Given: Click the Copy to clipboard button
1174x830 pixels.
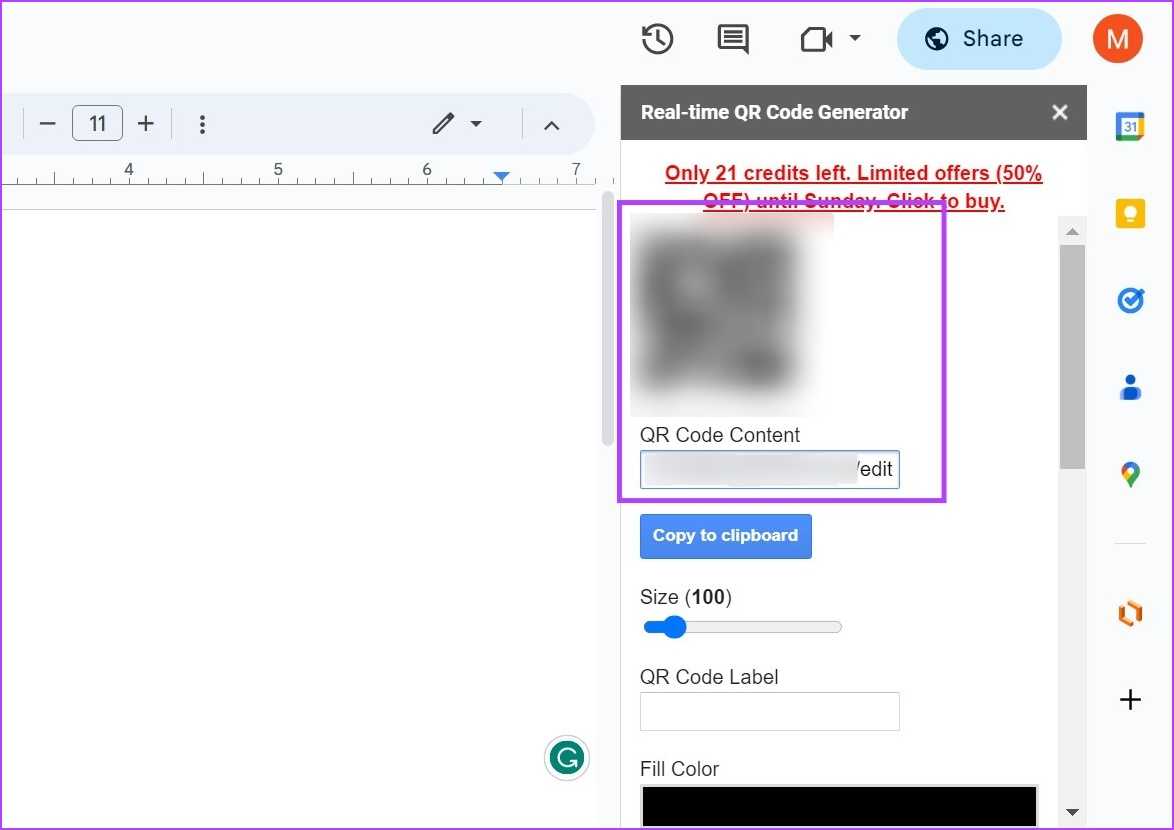Looking at the screenshot, I should tap(725, 536).
